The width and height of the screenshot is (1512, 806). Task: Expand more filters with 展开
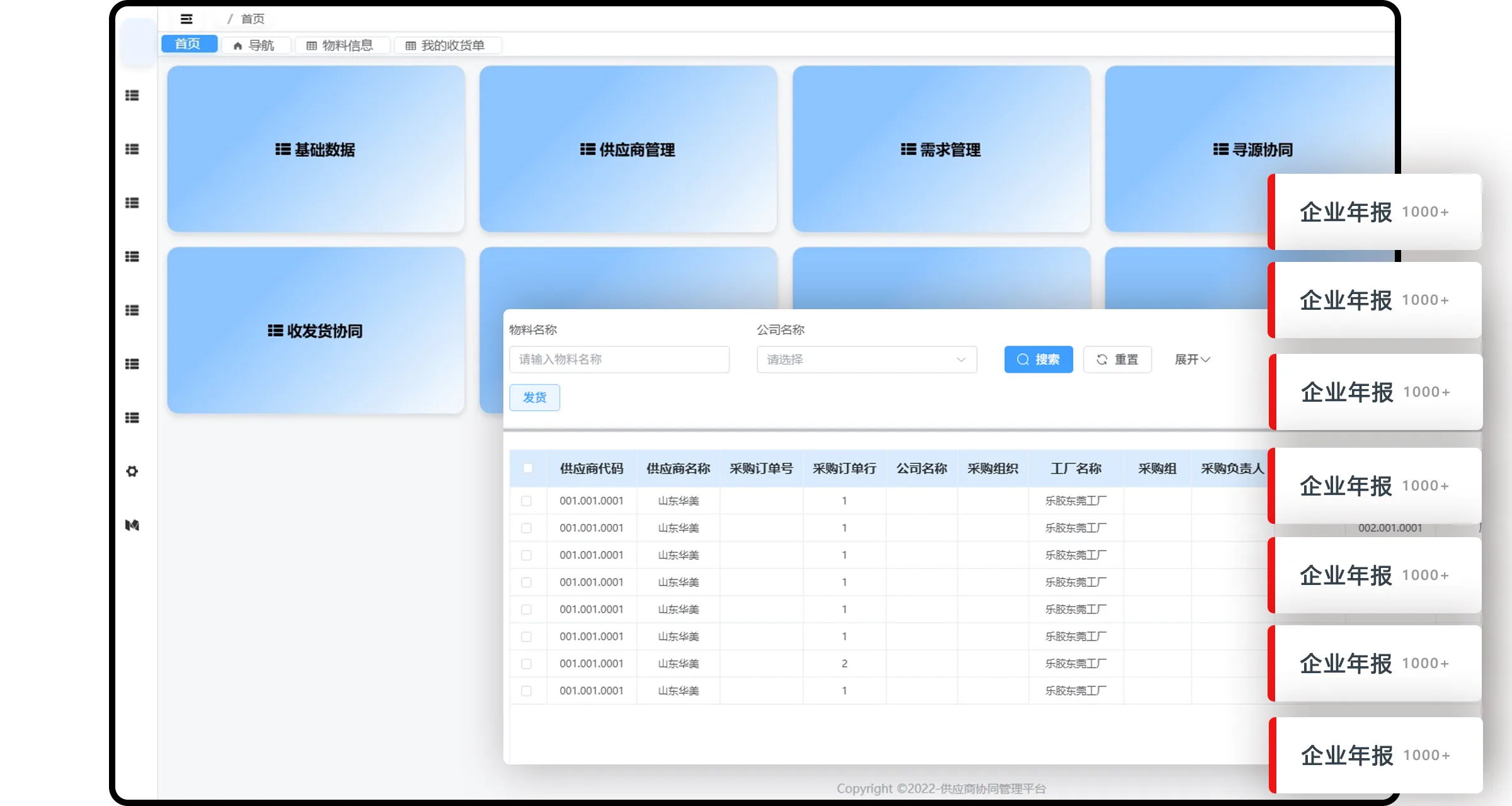coord(1192,360)
